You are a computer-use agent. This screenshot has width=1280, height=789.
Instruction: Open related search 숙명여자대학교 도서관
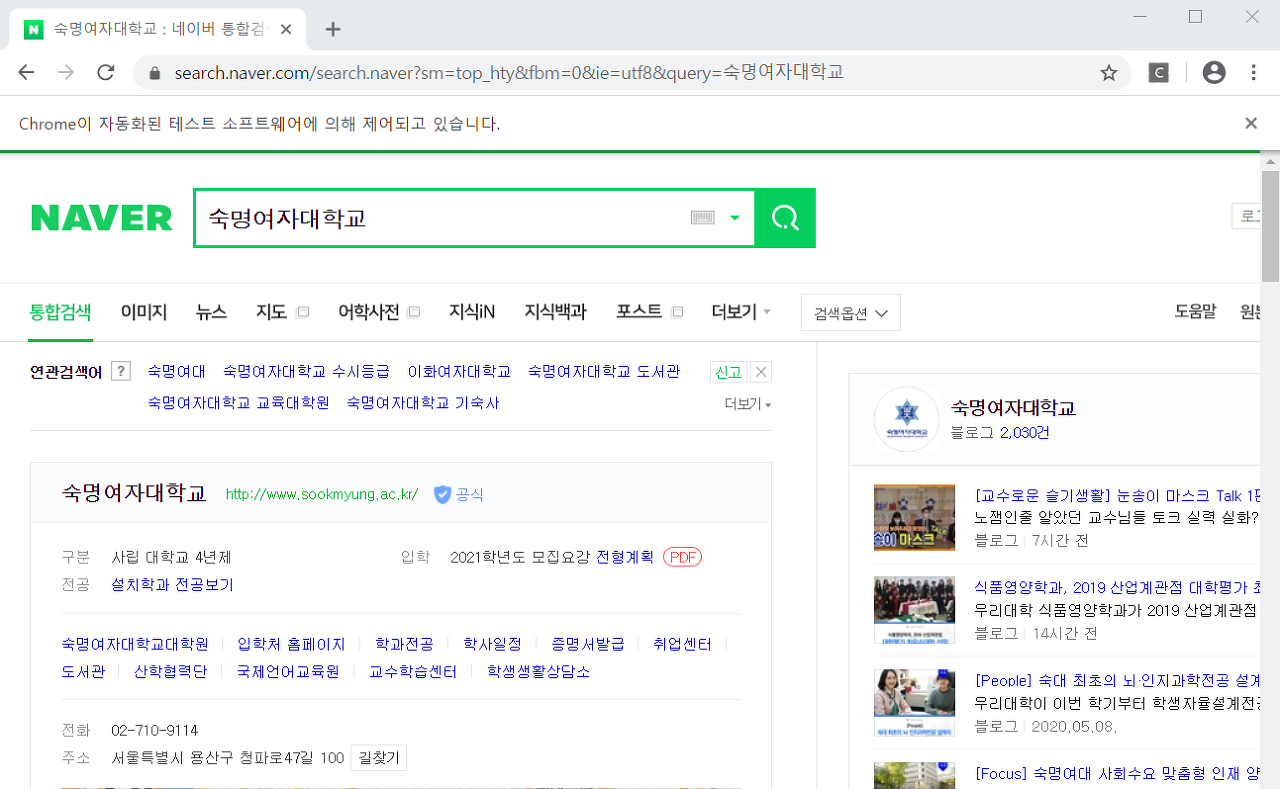(x=604, y=371)
